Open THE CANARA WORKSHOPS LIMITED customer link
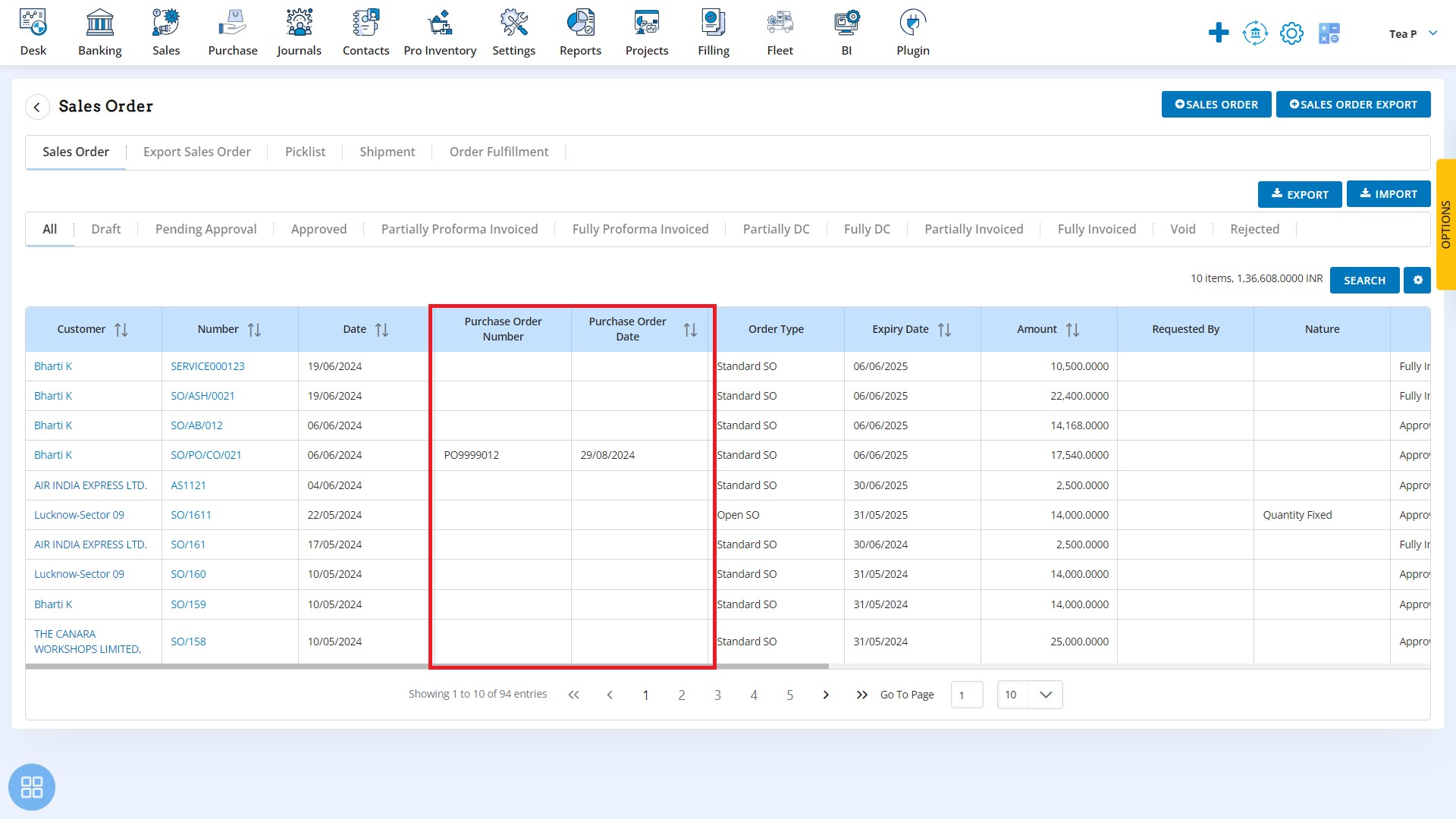 tap(87, 642)
